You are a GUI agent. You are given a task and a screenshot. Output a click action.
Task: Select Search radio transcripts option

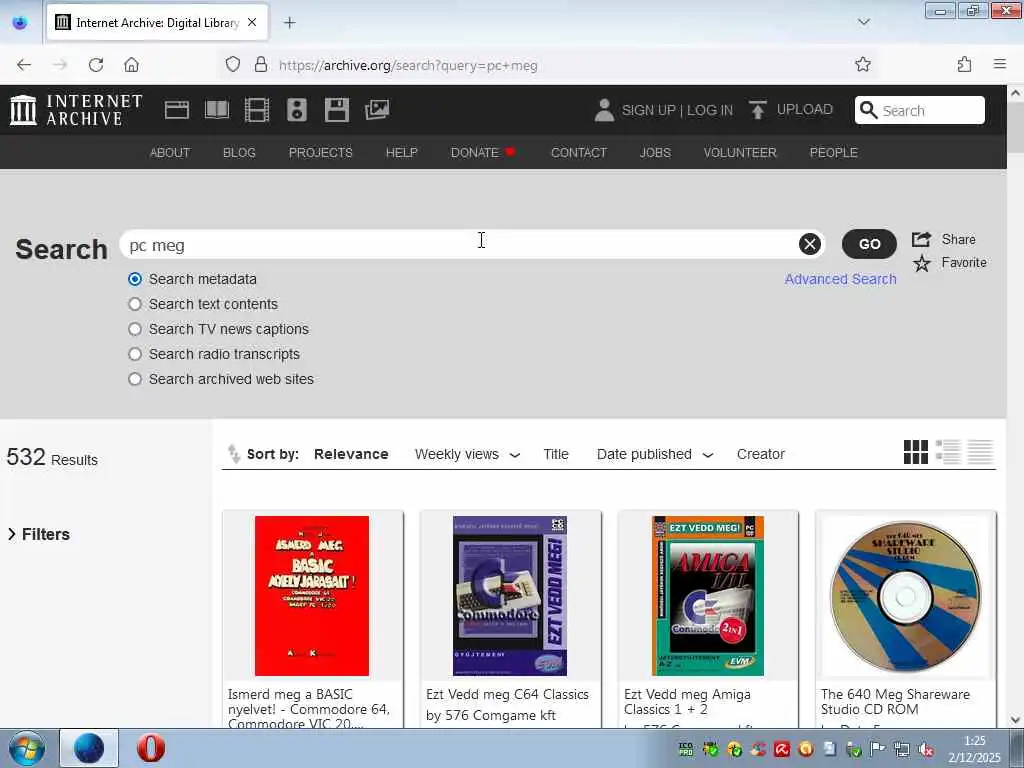pos(135,354)
